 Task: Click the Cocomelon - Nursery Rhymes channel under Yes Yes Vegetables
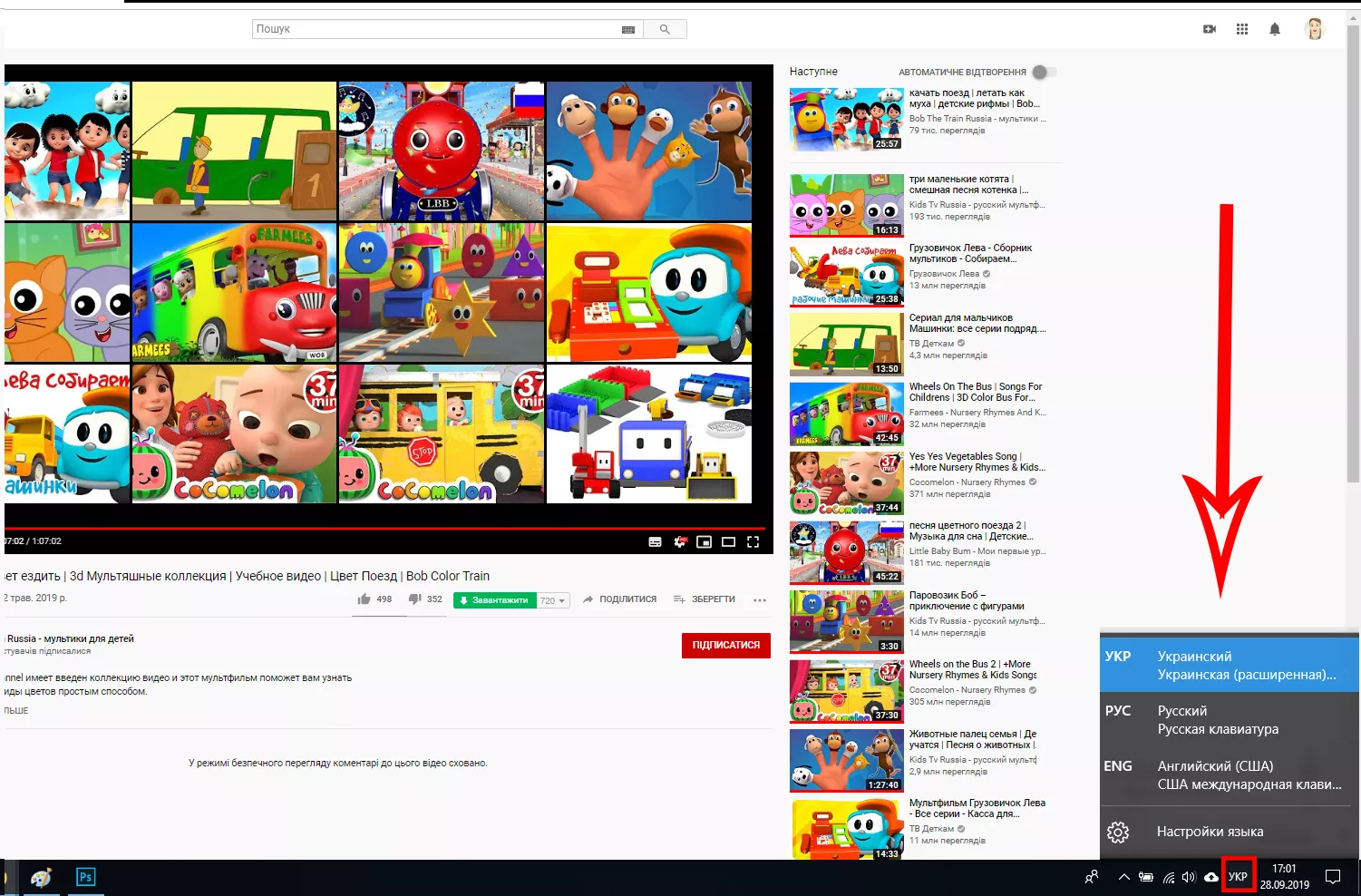967,482
